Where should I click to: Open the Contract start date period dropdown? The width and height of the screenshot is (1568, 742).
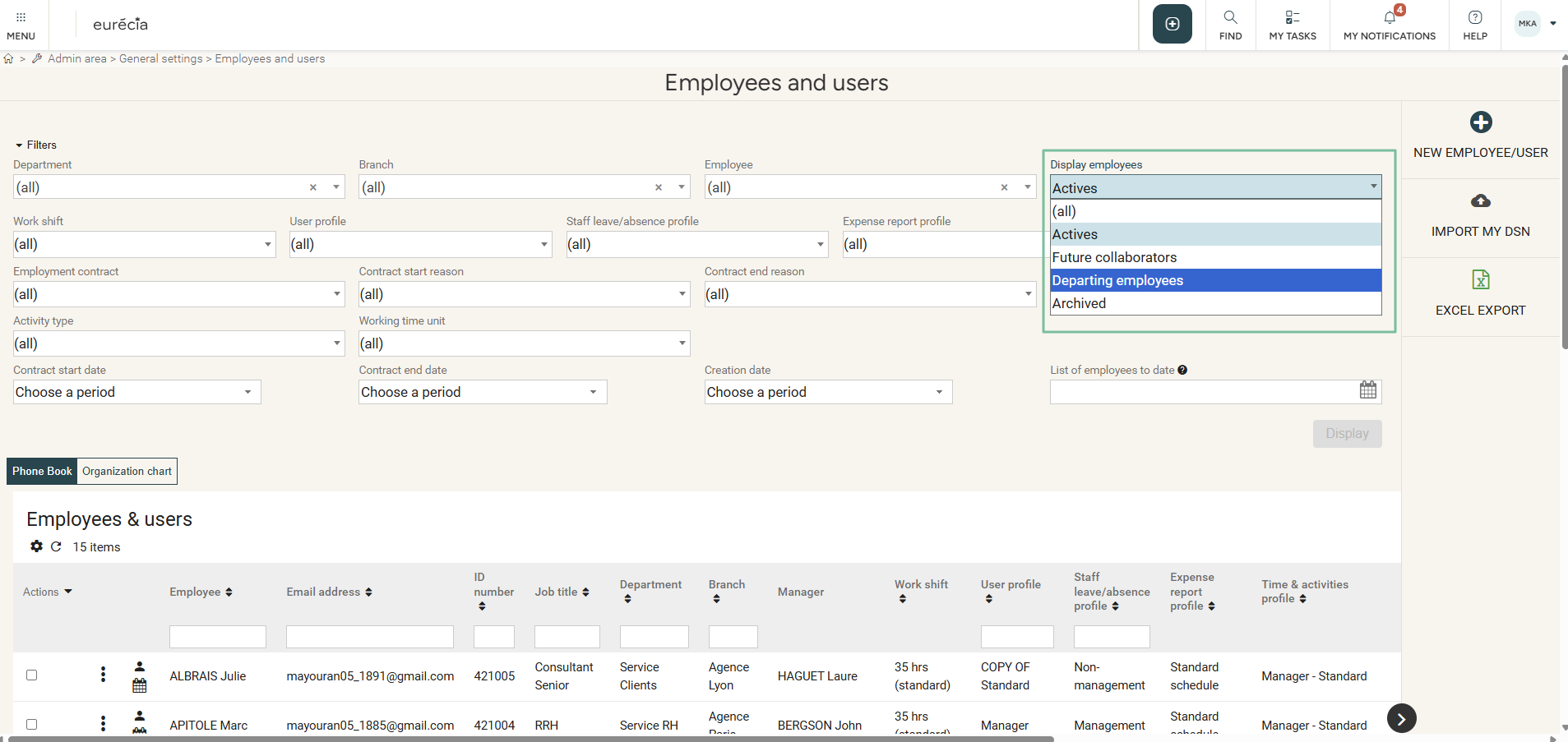pos(136,392)
